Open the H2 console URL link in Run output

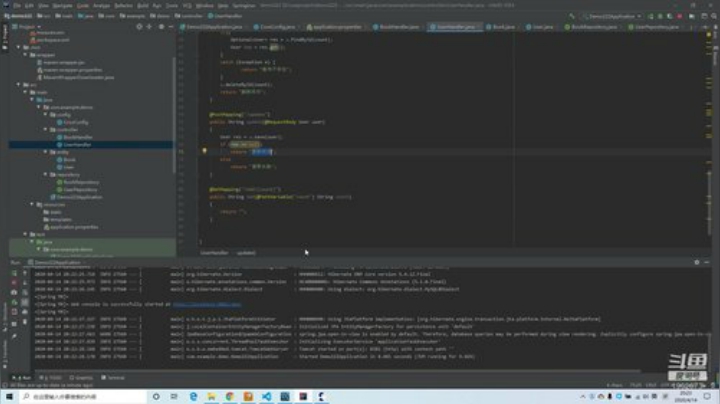207,304
